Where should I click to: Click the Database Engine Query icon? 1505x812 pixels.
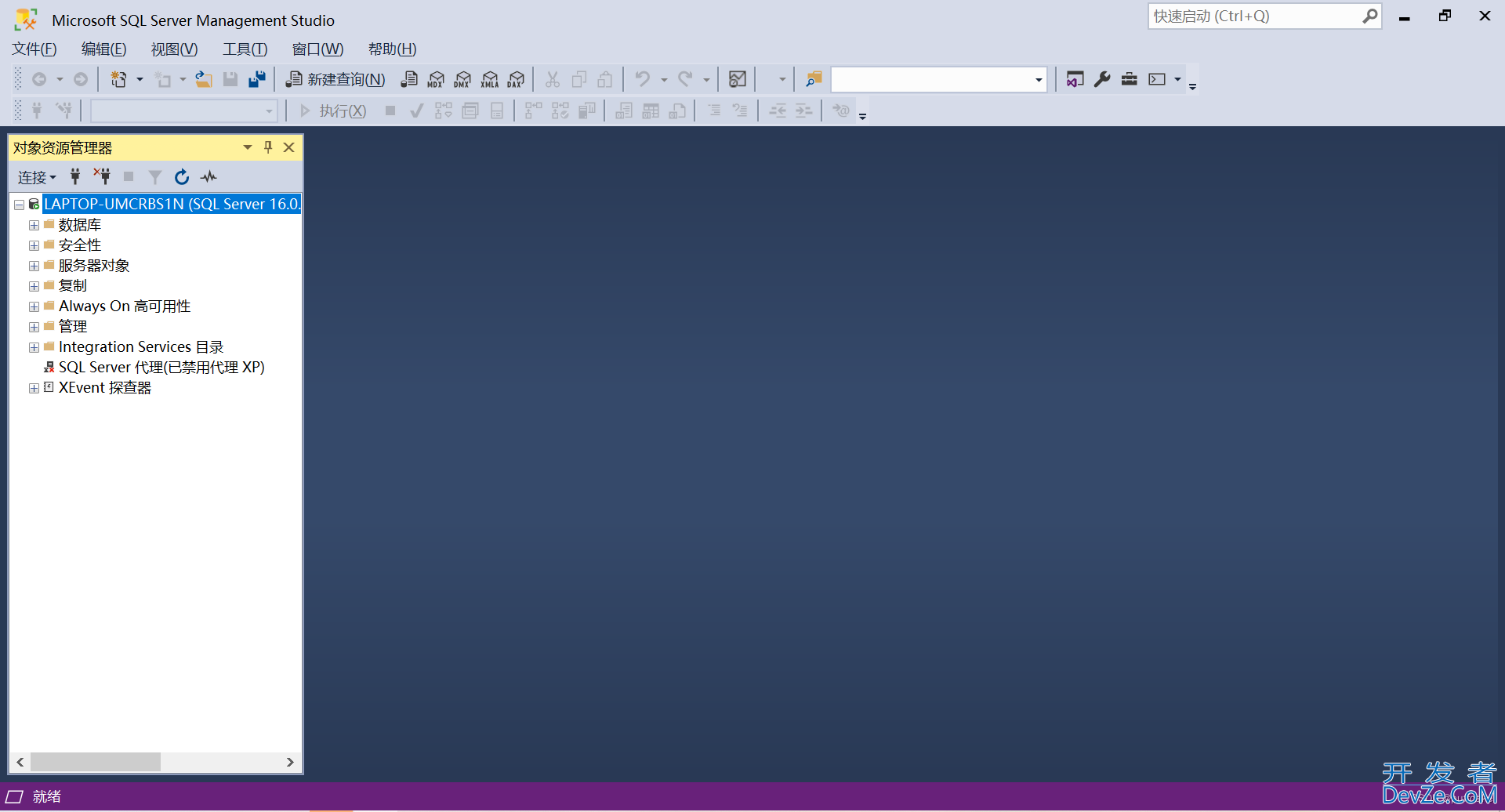409,79
